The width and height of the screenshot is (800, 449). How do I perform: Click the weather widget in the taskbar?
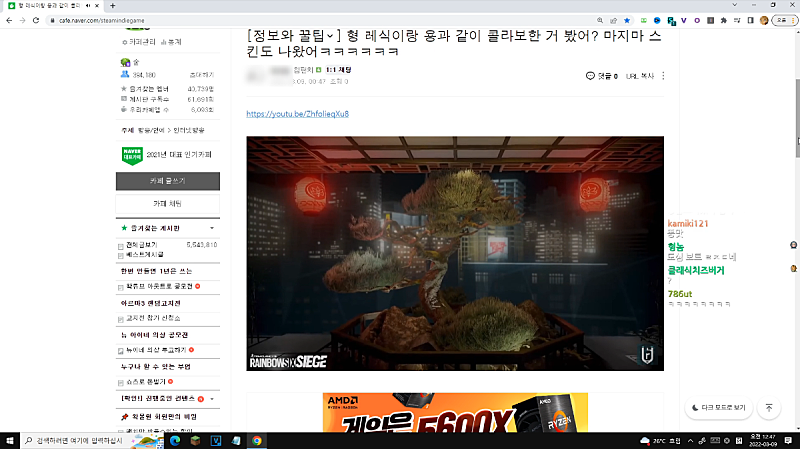pyautogui.click(x=660, y=441)
